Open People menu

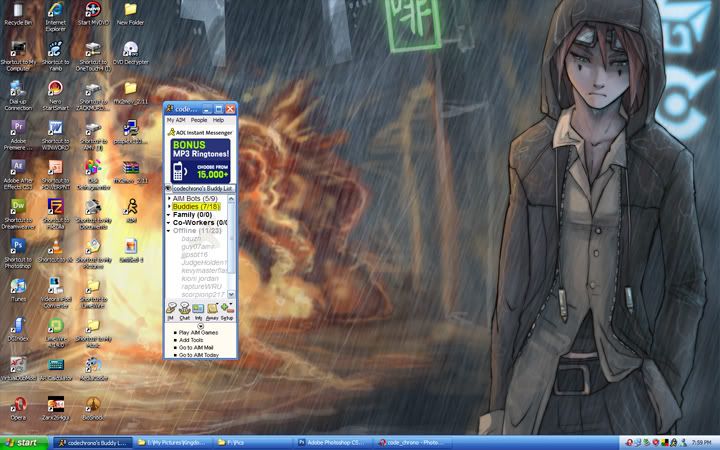click(199, 120)
